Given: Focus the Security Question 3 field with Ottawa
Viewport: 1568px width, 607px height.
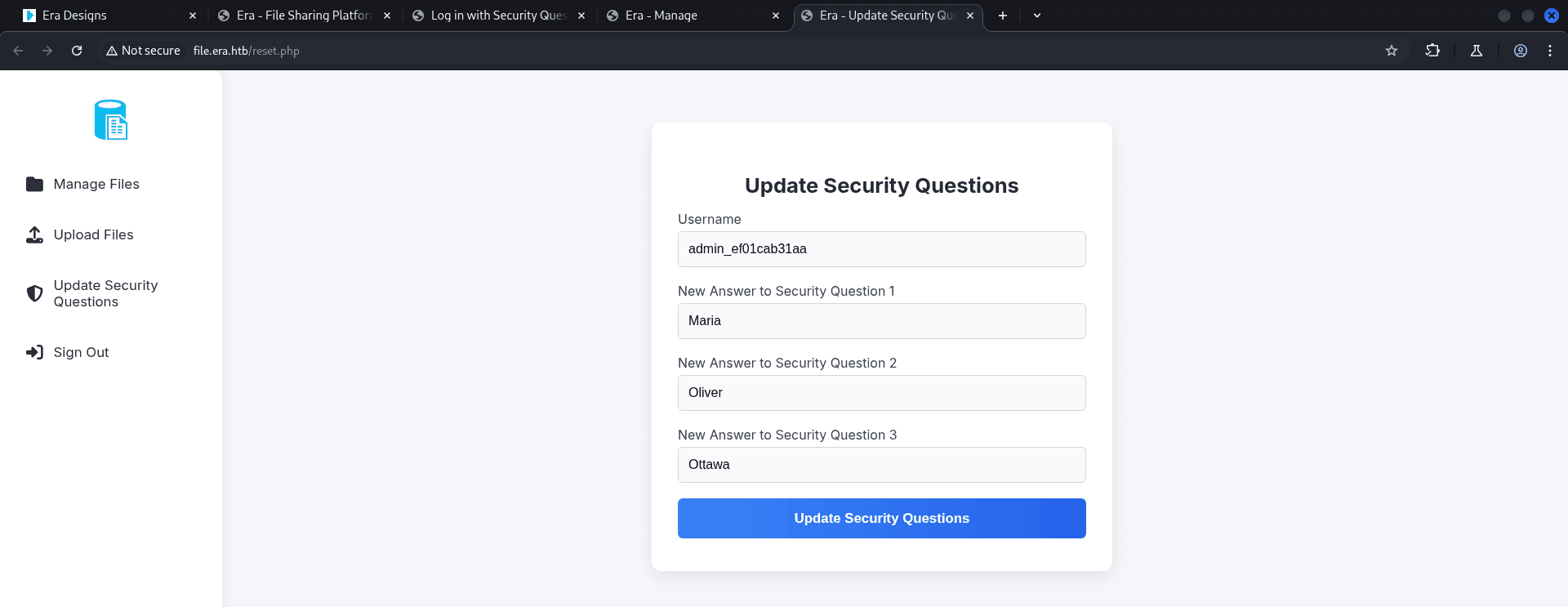Looking at the screenshot, I should 882,465.
